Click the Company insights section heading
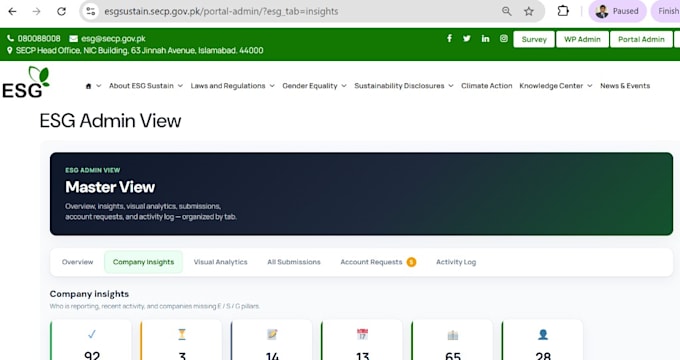 click(89, 294)
